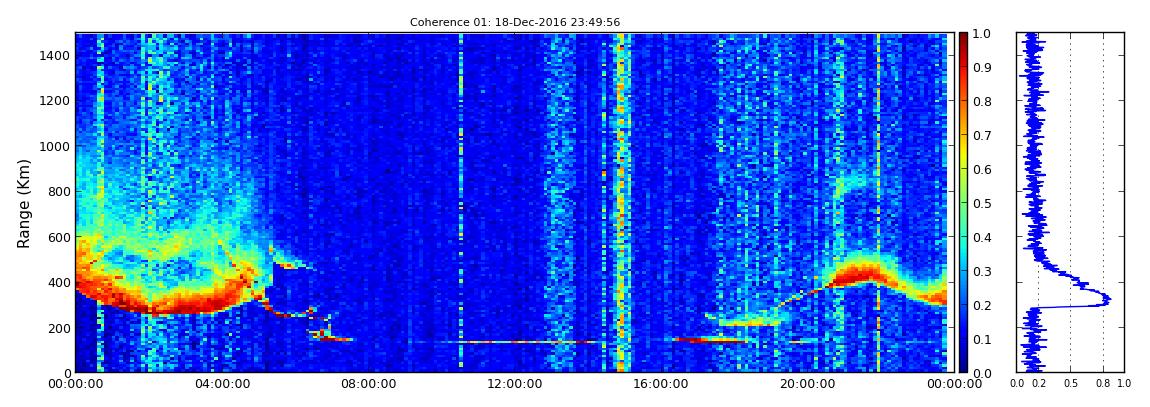Click the colorbar 0.6 tick label
This screenshot has width=1150, height=407.
coord(984,169)
